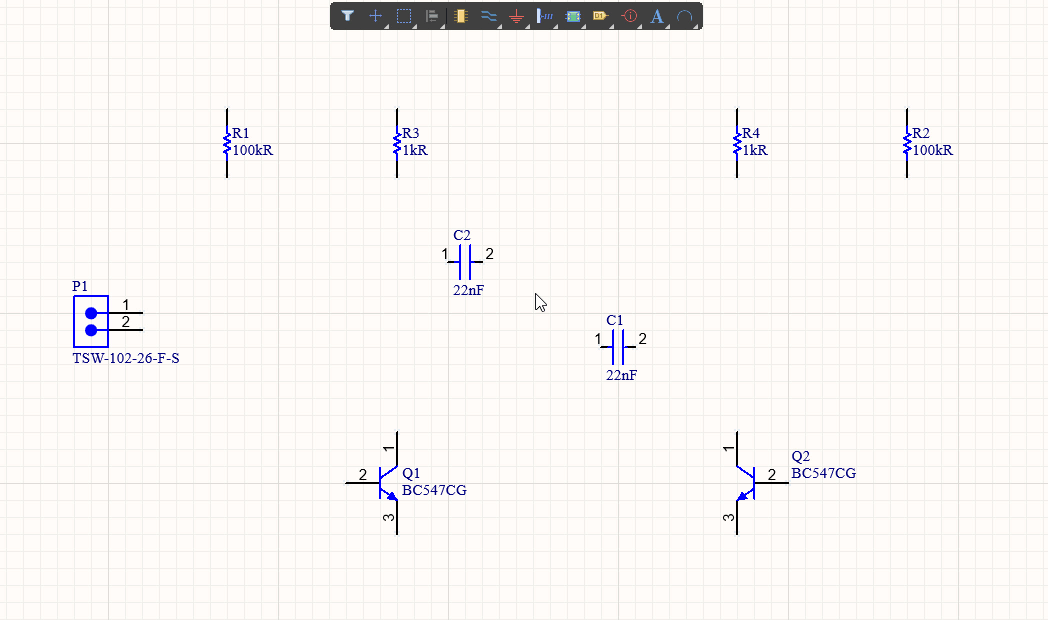The height and width of the screenshot is (620, 1048).
Task: Click the GND power port icon
Action: pyautogui.click(x=516, y=17)
